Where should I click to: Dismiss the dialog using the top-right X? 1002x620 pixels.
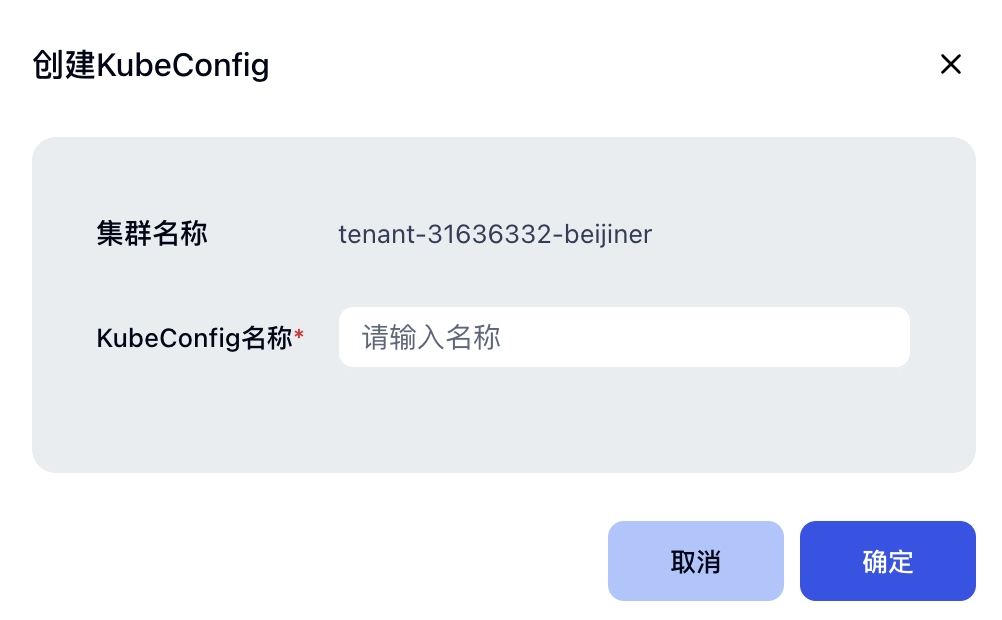950,65
